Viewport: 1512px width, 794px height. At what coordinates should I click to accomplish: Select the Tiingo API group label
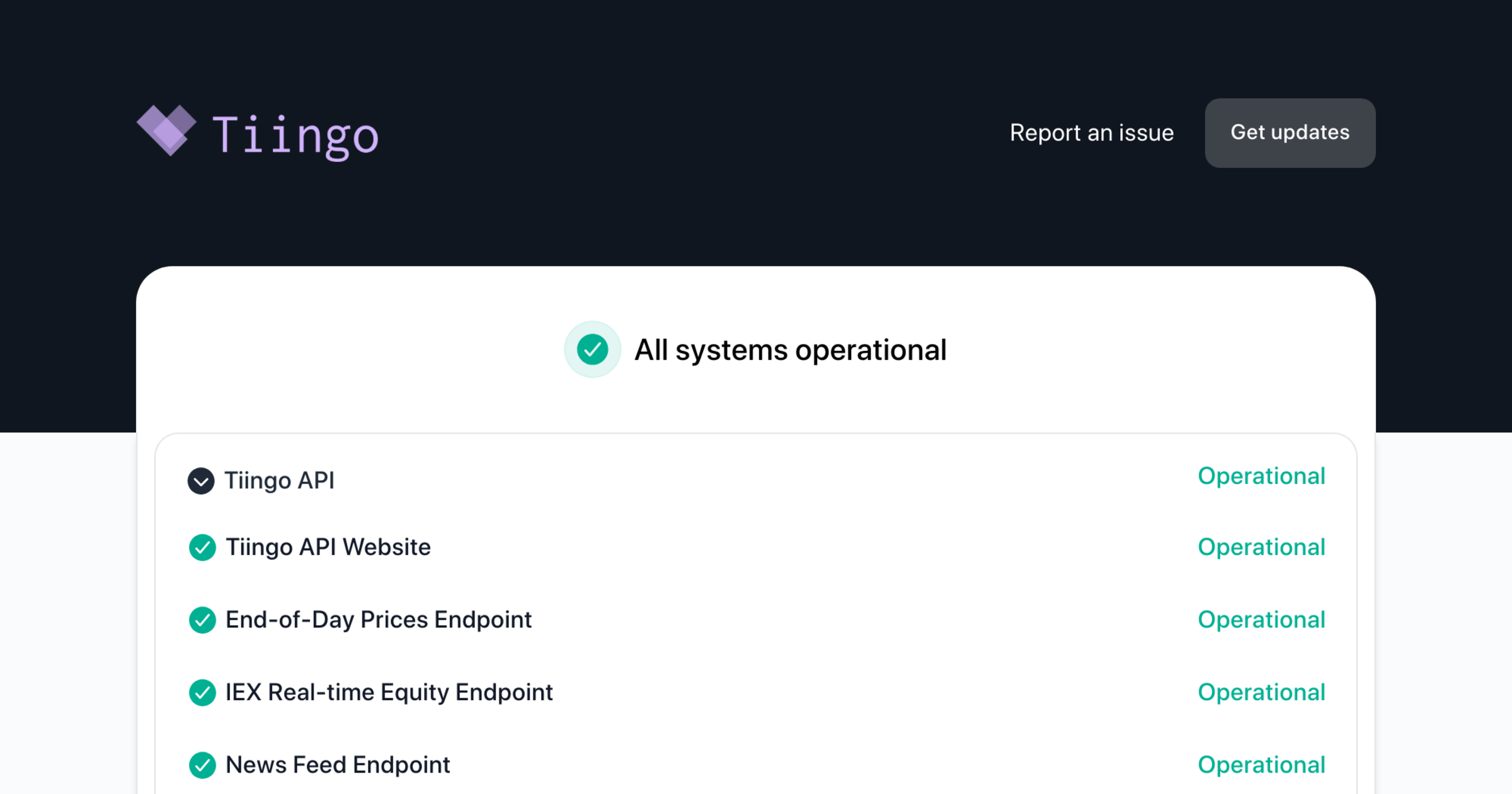click(x=279, y=481)
